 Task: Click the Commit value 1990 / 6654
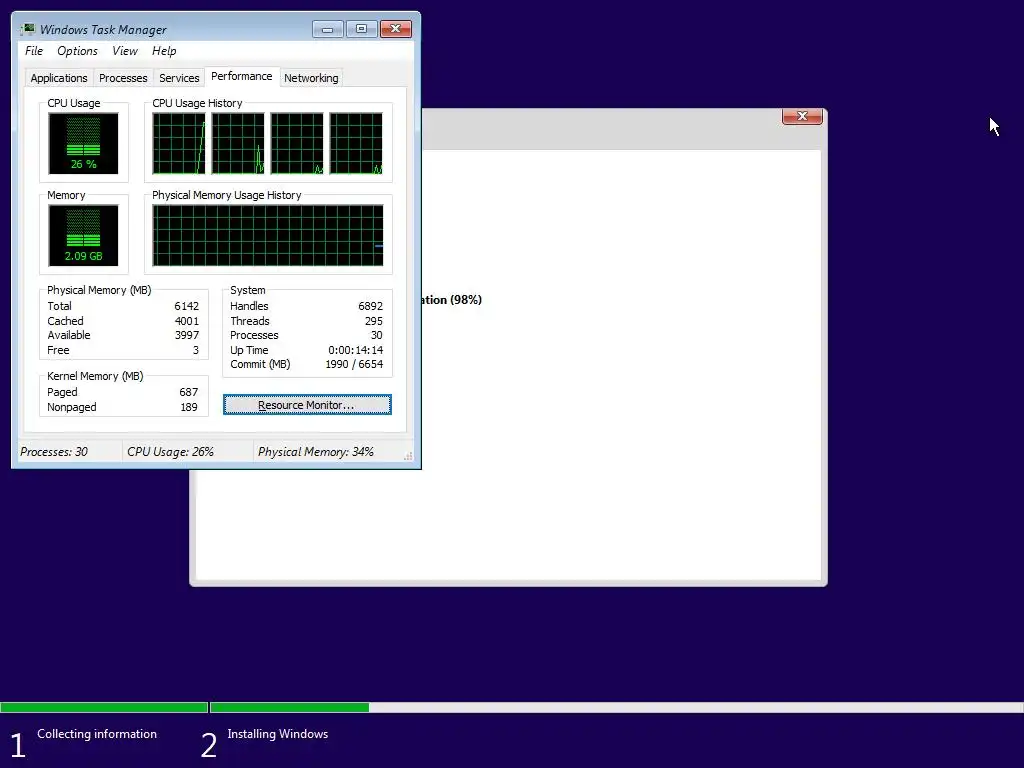[x=354, y=364]
